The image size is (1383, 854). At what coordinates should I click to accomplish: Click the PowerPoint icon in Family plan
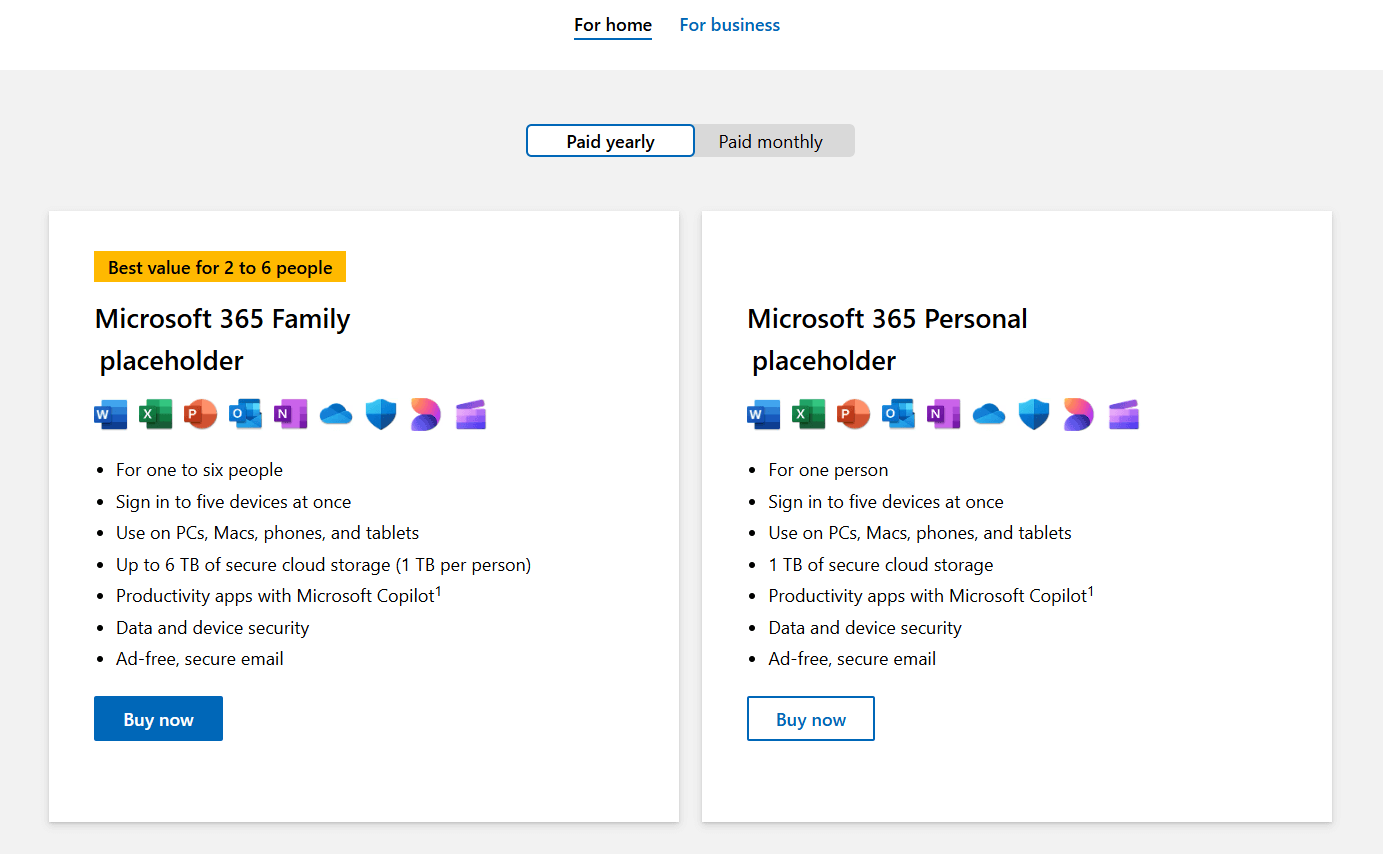coord(200,414)
